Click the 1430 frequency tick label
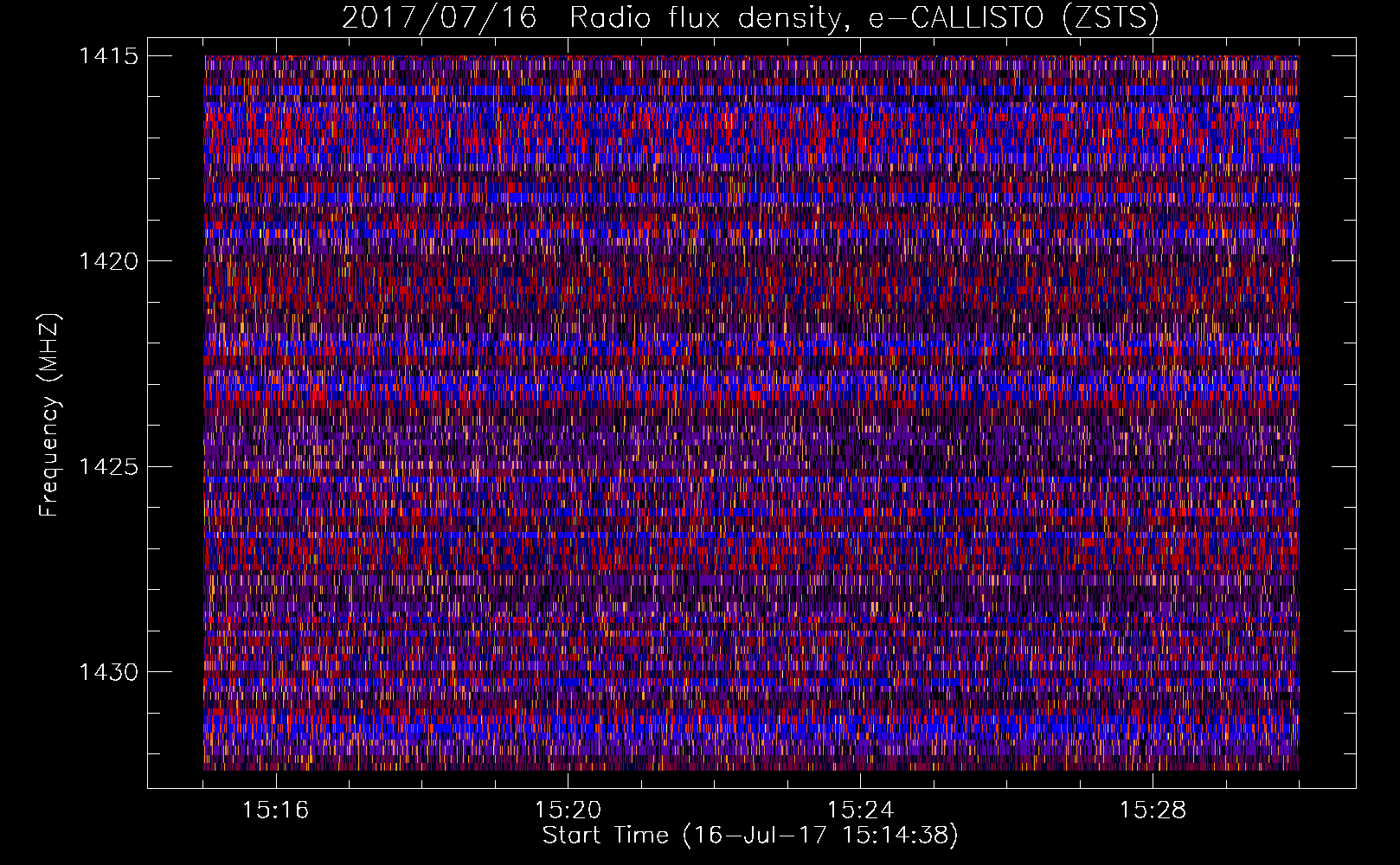This screenshot has height=865, width=1400. pos(108,672)
